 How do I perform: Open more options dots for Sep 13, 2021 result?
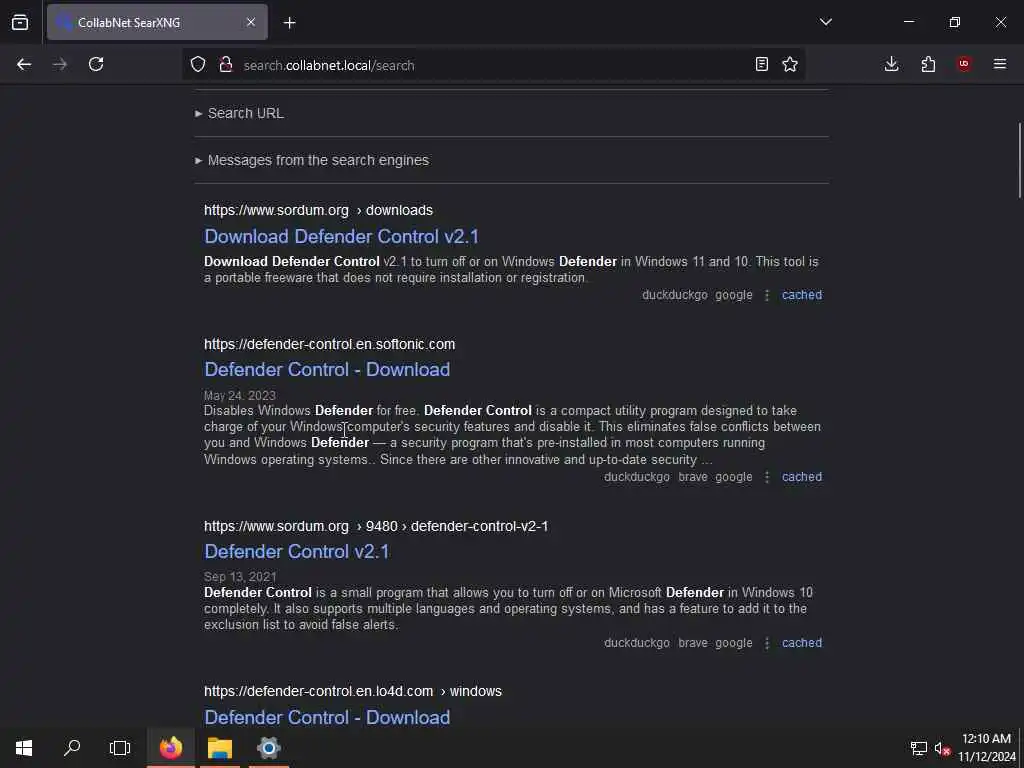(767, 643)
